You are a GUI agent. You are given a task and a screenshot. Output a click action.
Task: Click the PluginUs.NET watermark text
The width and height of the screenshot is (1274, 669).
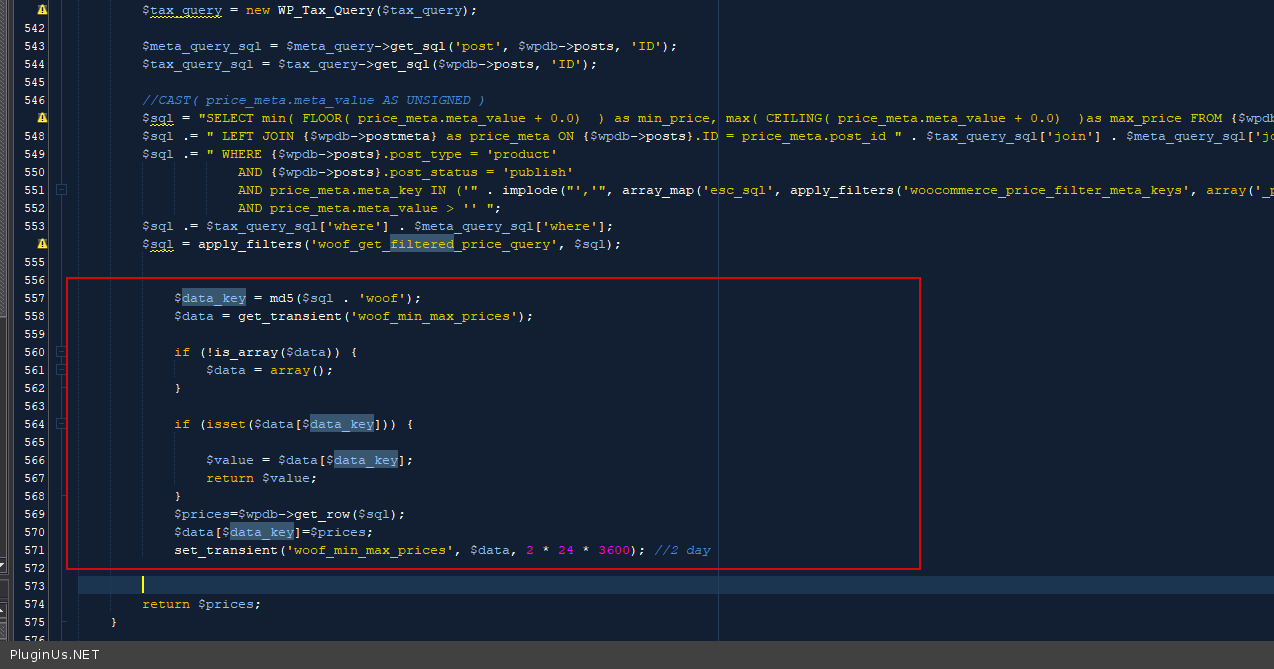coord(55,655)
